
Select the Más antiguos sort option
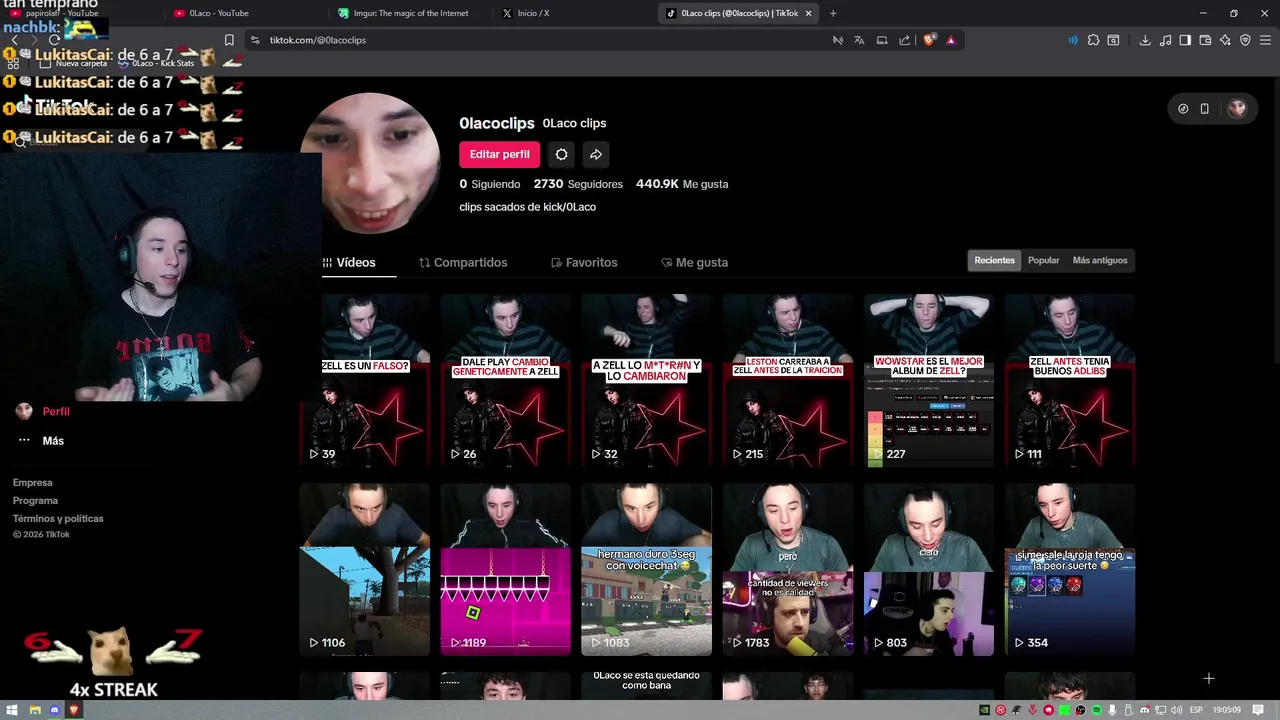click(x=1099, y=260)
